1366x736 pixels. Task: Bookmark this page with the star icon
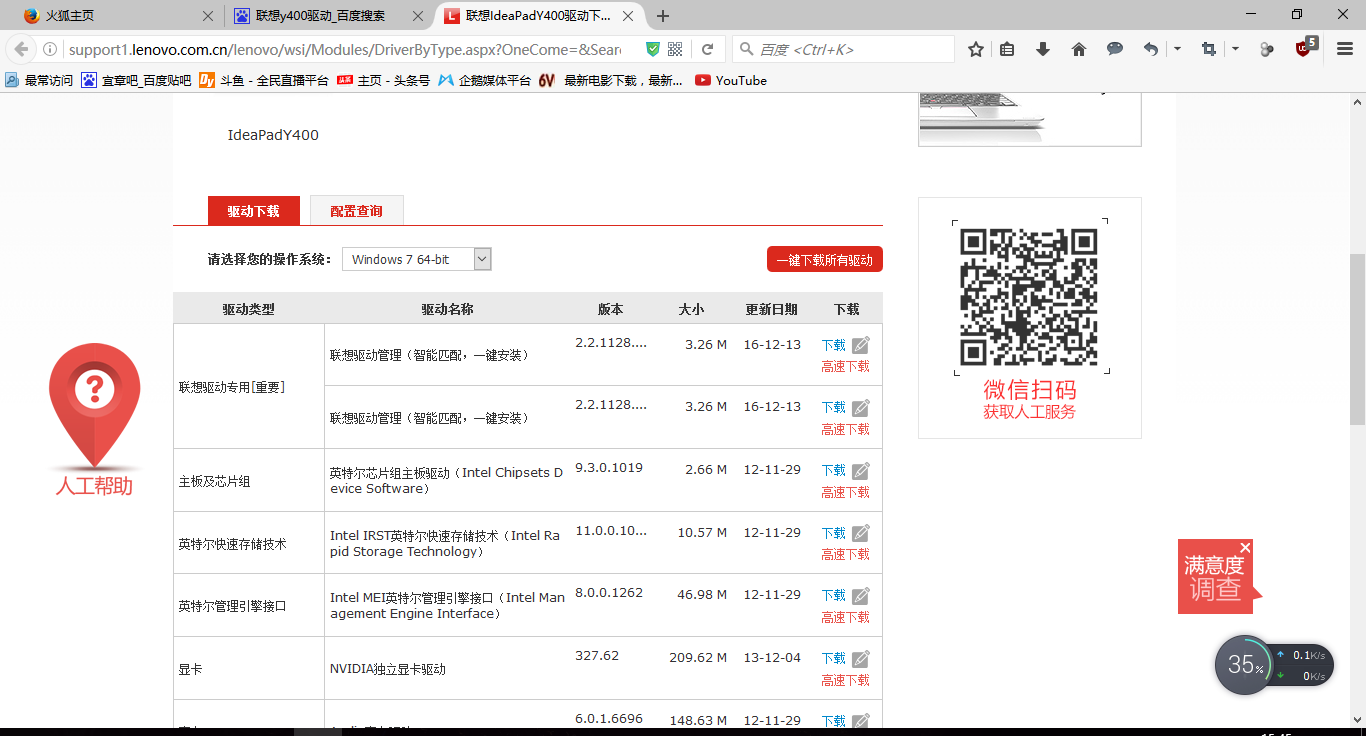pyautogui.click(x=975, y=47)
